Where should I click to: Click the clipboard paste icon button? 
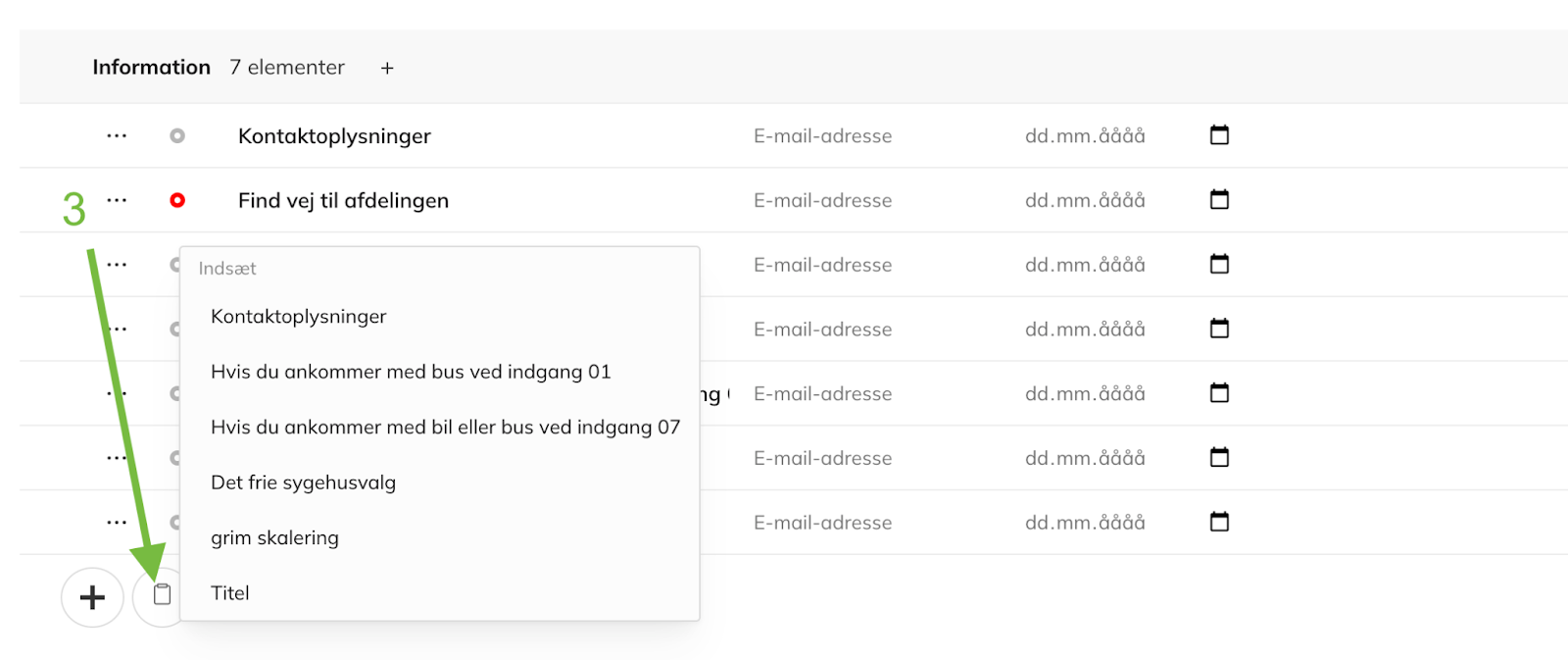162,594
